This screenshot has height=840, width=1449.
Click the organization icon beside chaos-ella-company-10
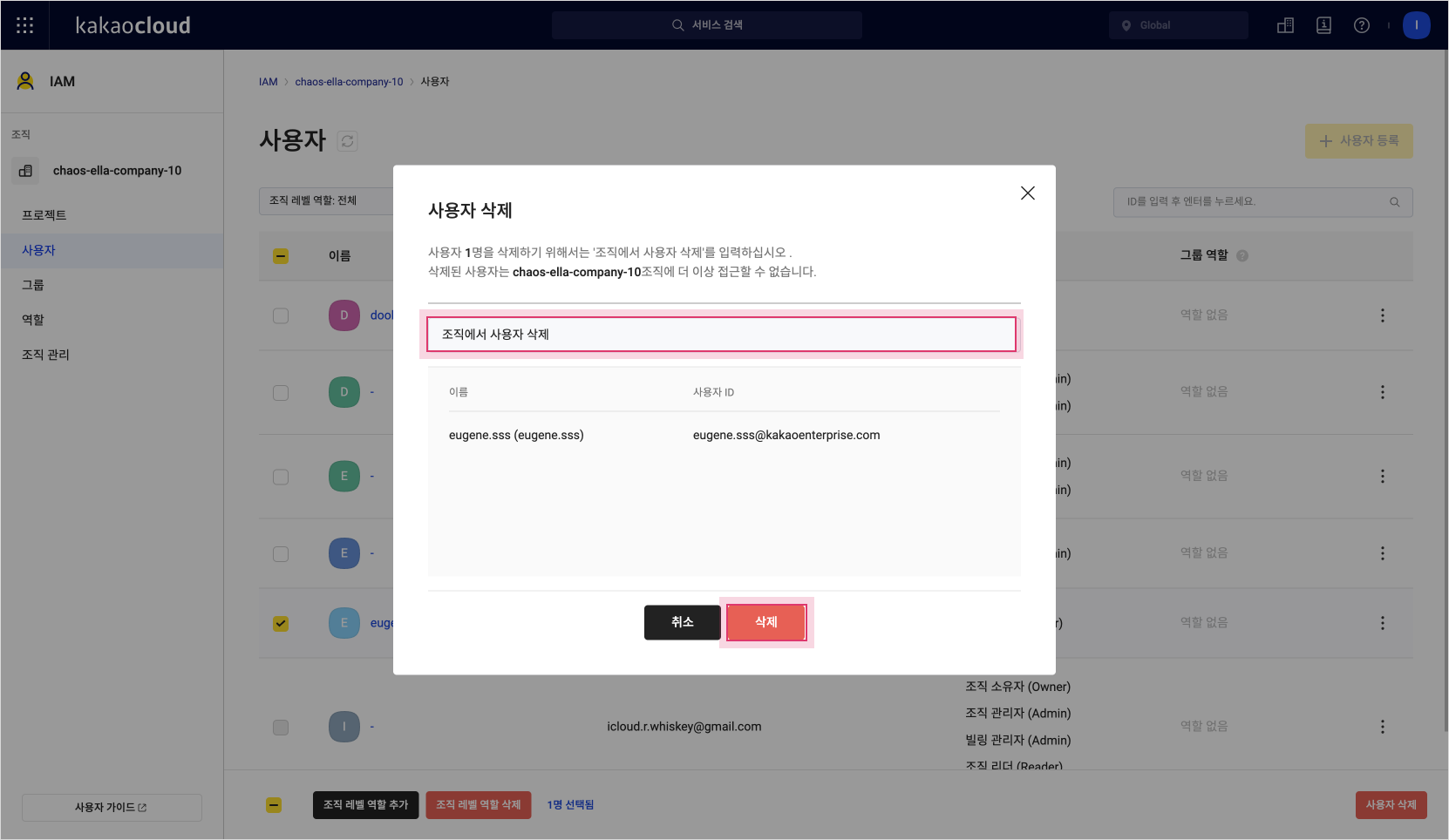tap(25, 171)
